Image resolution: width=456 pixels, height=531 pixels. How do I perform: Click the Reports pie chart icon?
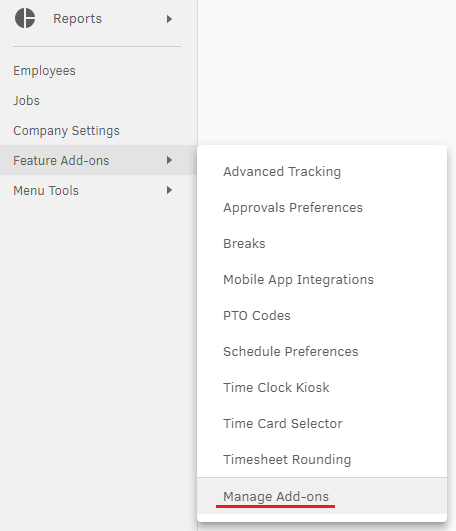pyautogui.click(x=25, y=18)
